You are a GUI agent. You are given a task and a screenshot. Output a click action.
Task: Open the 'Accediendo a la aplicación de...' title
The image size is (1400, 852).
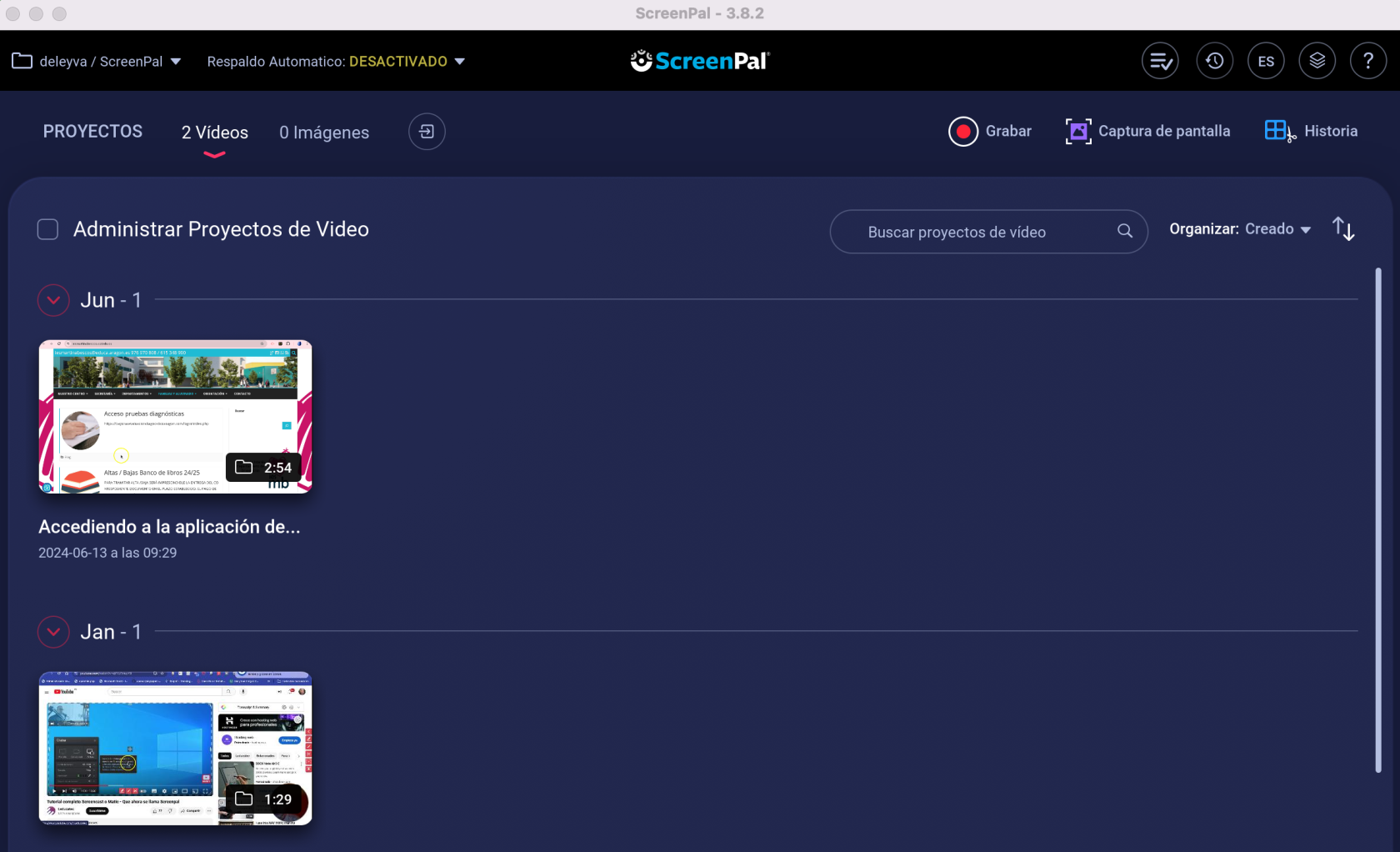coord(169,527)
